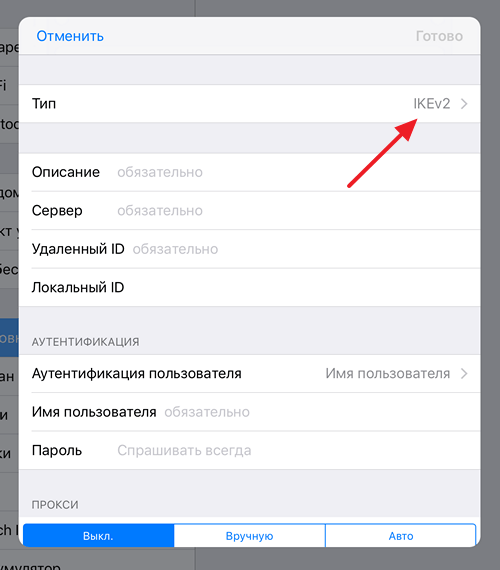Image resolution: width=500 pixels, height=570 pixels.
Task: Tap the ПРОКСИ section header
Action: (55, 505)
